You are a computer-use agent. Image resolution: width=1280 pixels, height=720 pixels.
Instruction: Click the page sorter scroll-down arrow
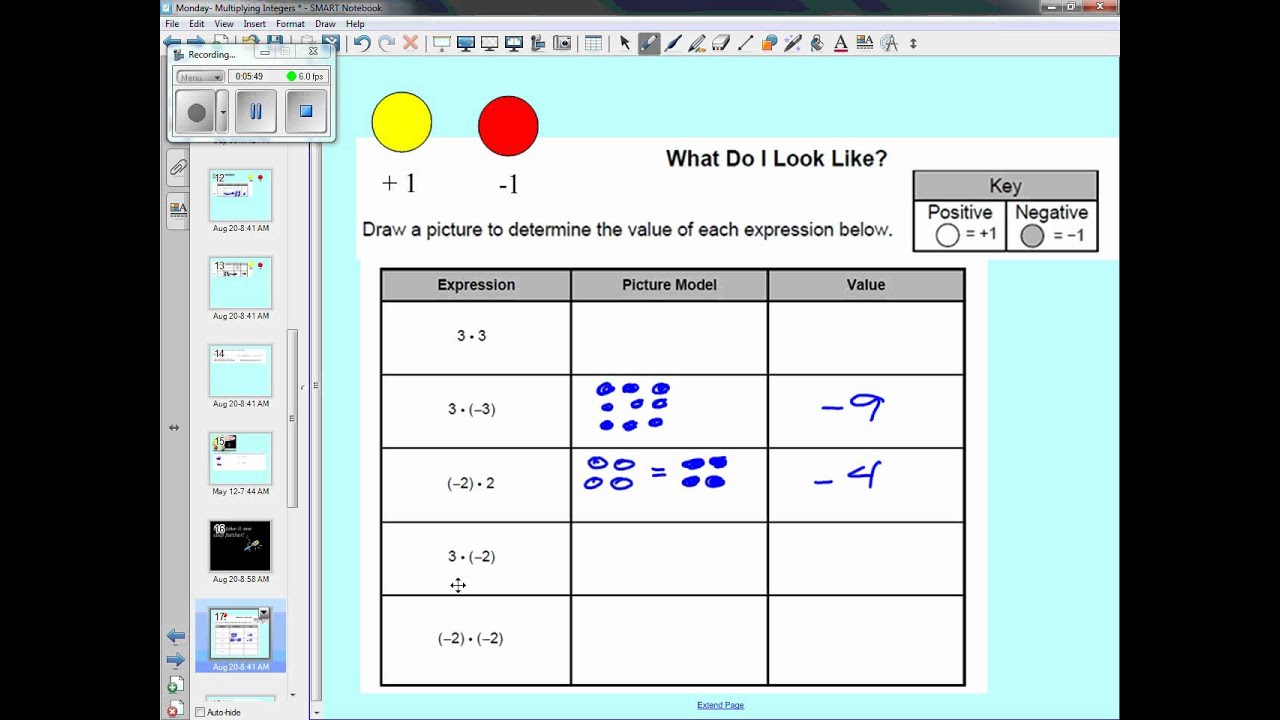[293, 694]
